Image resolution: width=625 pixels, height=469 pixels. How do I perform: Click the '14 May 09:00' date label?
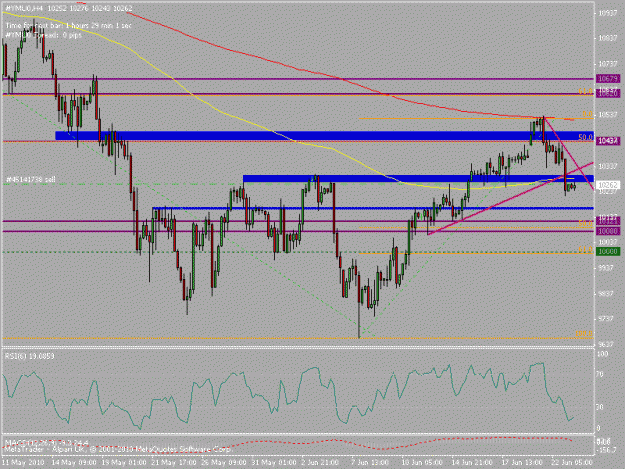[74, 463]
